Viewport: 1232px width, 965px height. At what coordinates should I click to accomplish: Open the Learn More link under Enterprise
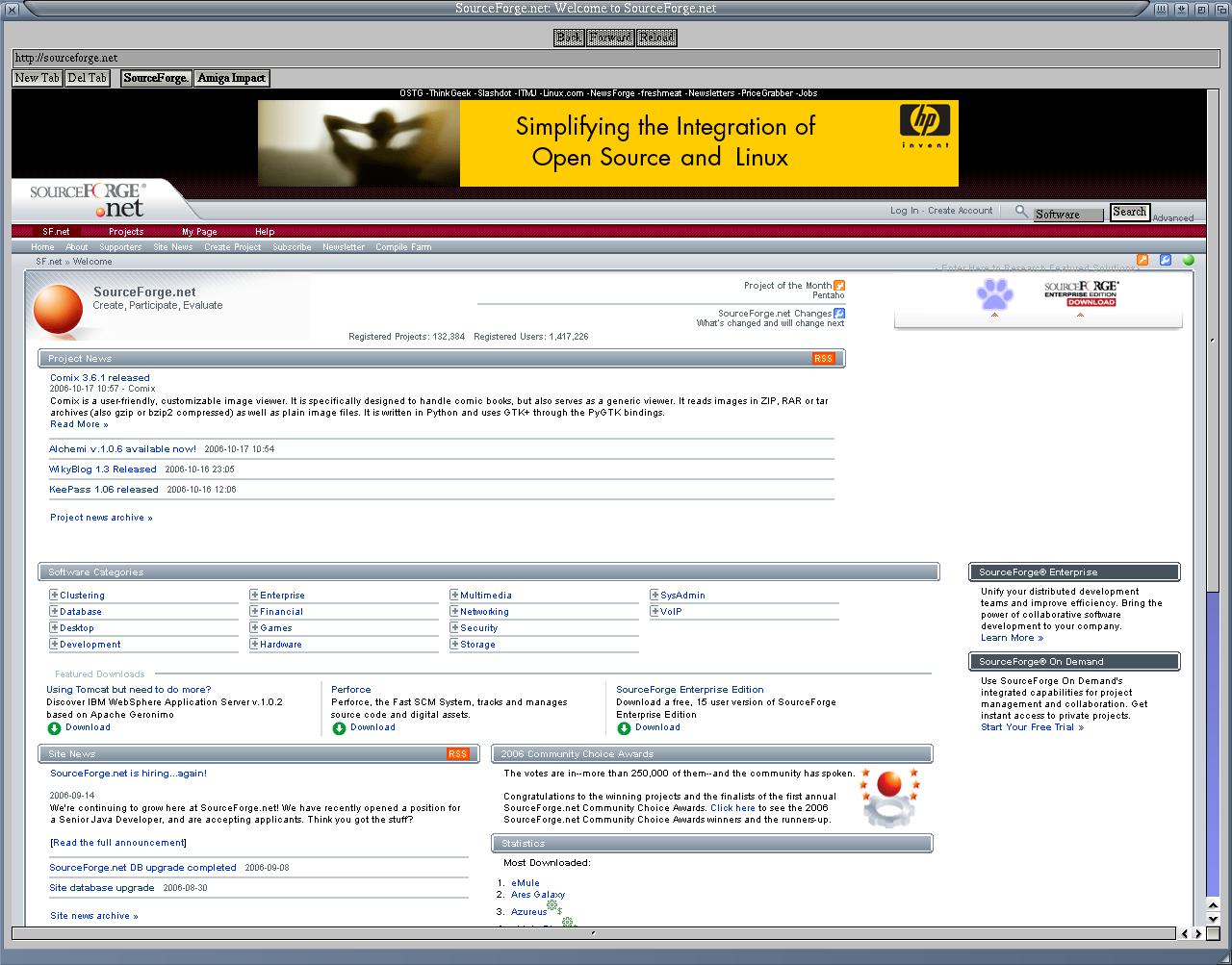1012,638
